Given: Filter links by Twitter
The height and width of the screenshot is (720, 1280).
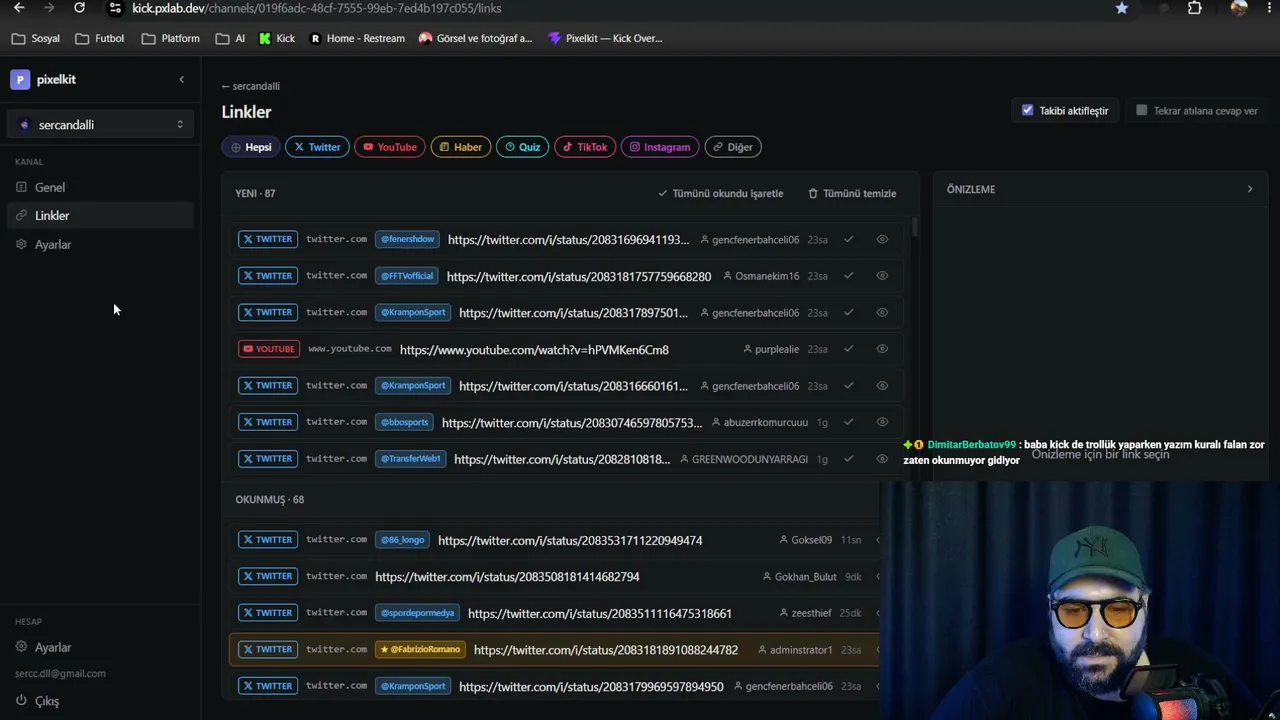Looking at the screenshot, I should tap(317, 147).
